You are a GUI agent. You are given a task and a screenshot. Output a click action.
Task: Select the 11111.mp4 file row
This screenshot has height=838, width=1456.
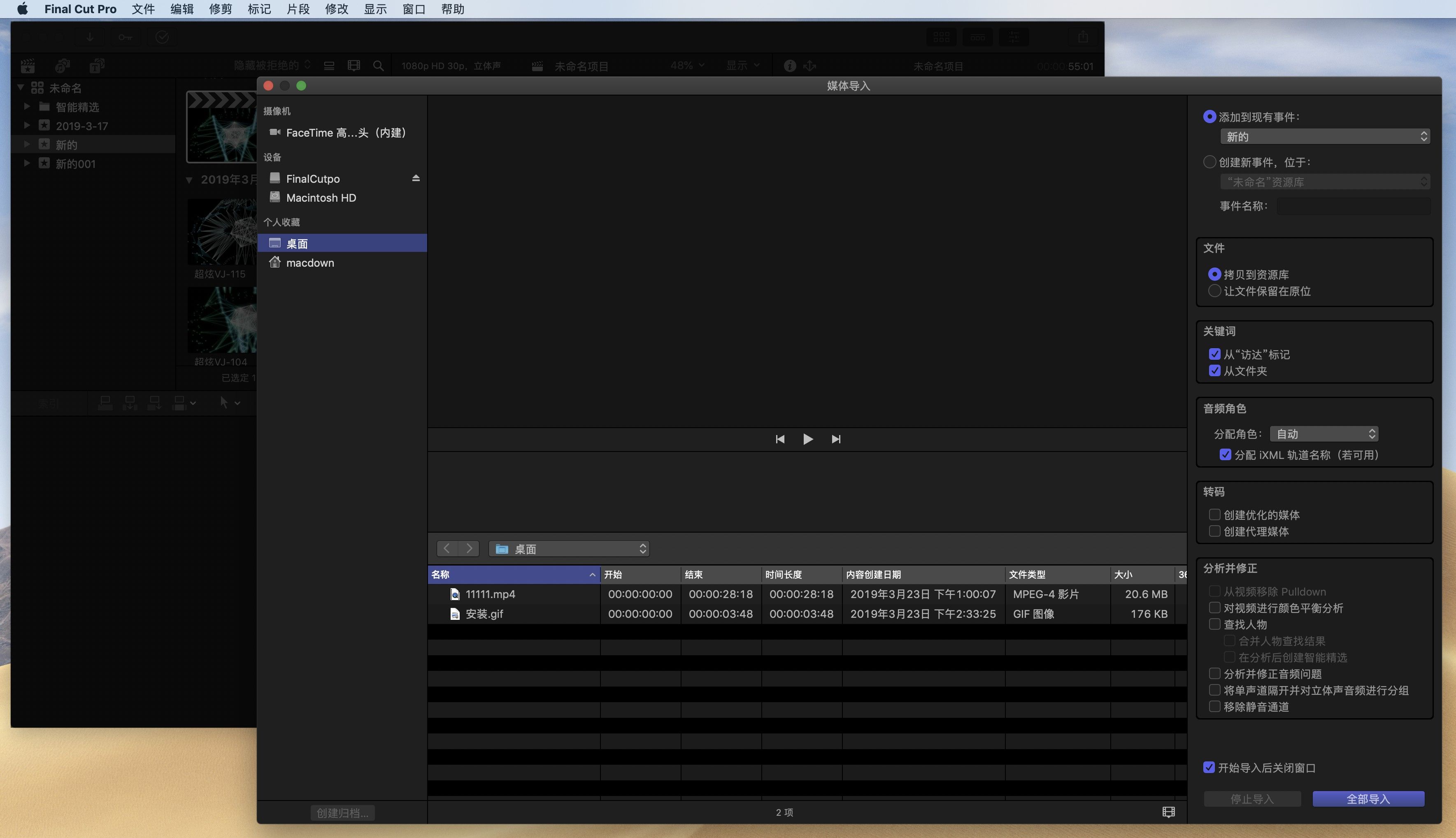[807, 594]
